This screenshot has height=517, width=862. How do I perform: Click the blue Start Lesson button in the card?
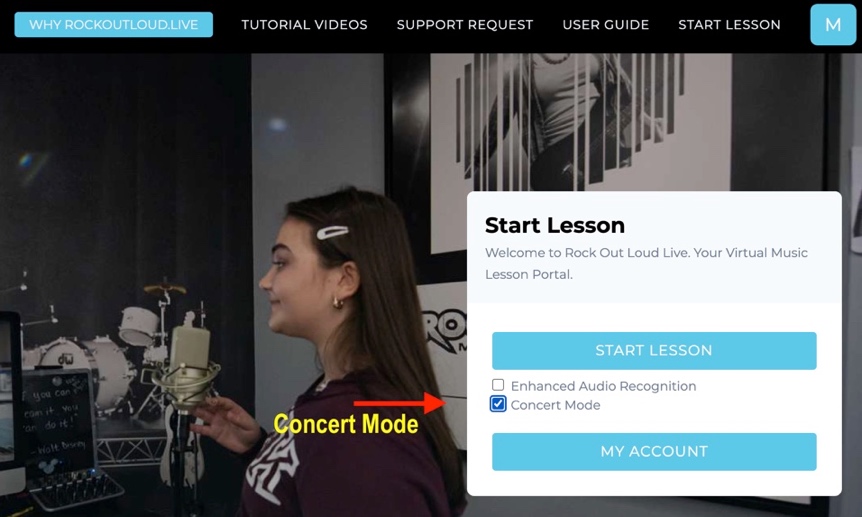654,350
